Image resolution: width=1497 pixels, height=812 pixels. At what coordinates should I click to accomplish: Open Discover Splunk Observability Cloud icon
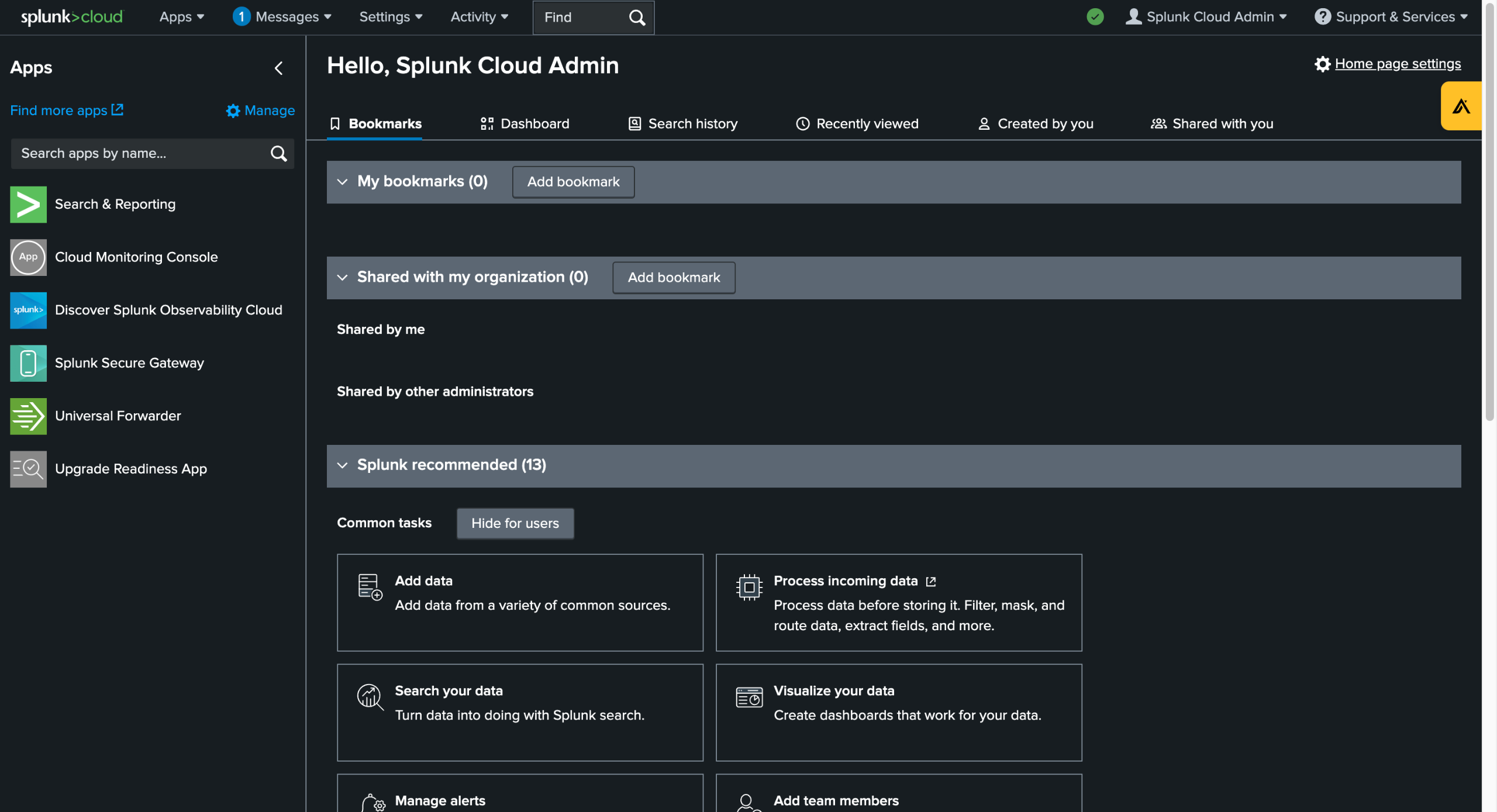click(x=28, y=310)
